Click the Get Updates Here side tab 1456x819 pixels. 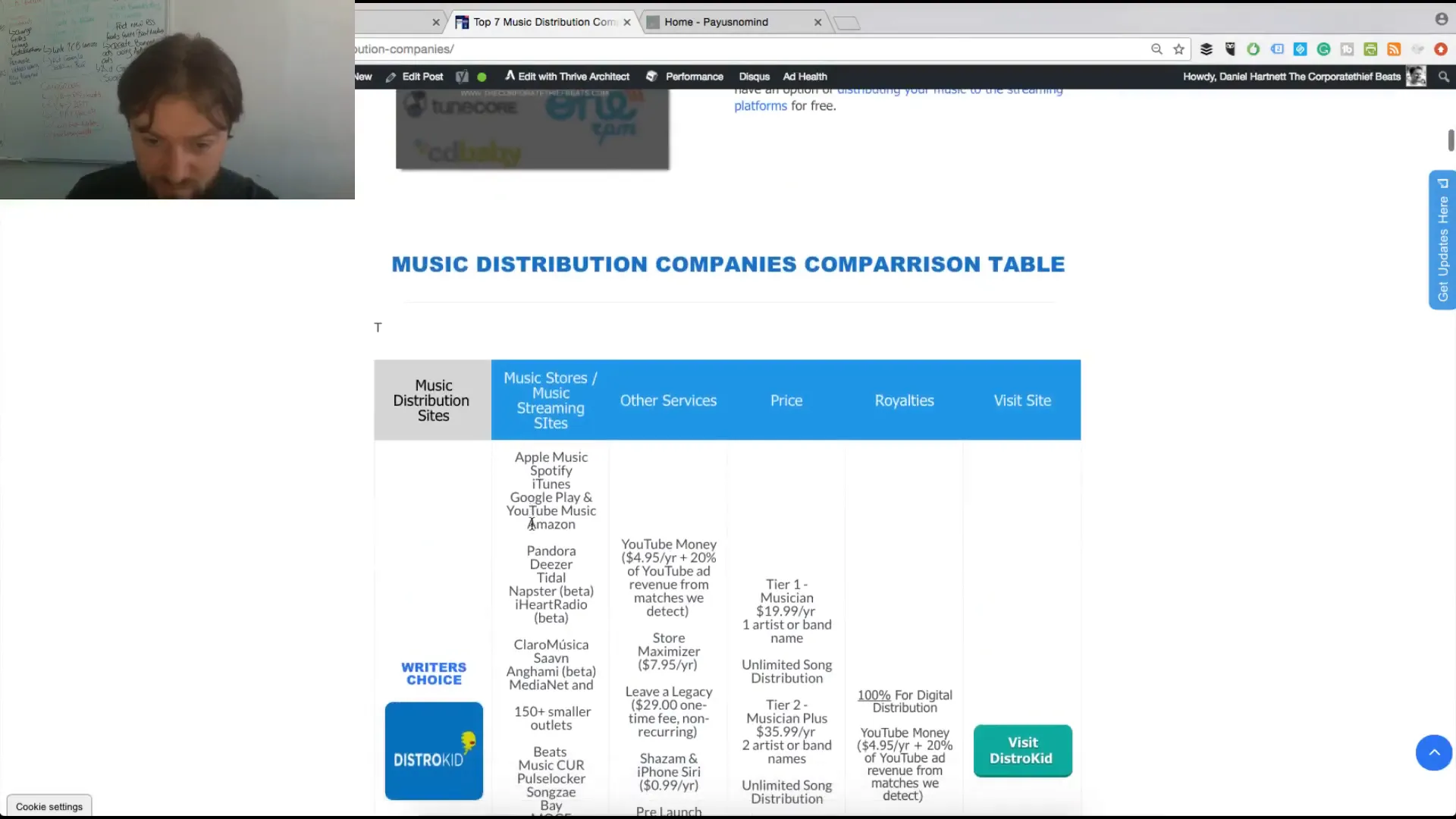(1442, 240)
